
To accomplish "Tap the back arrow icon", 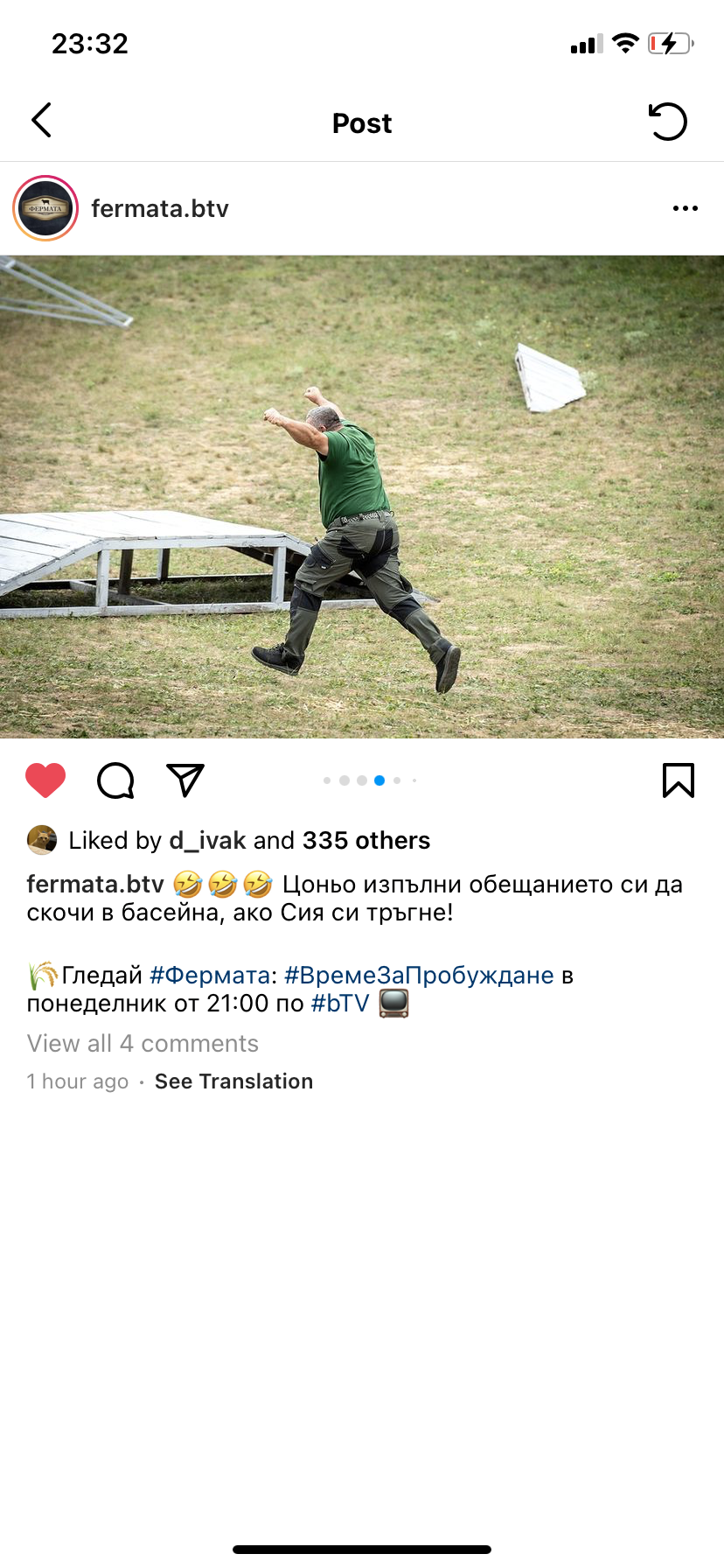I will click(41, 121).
